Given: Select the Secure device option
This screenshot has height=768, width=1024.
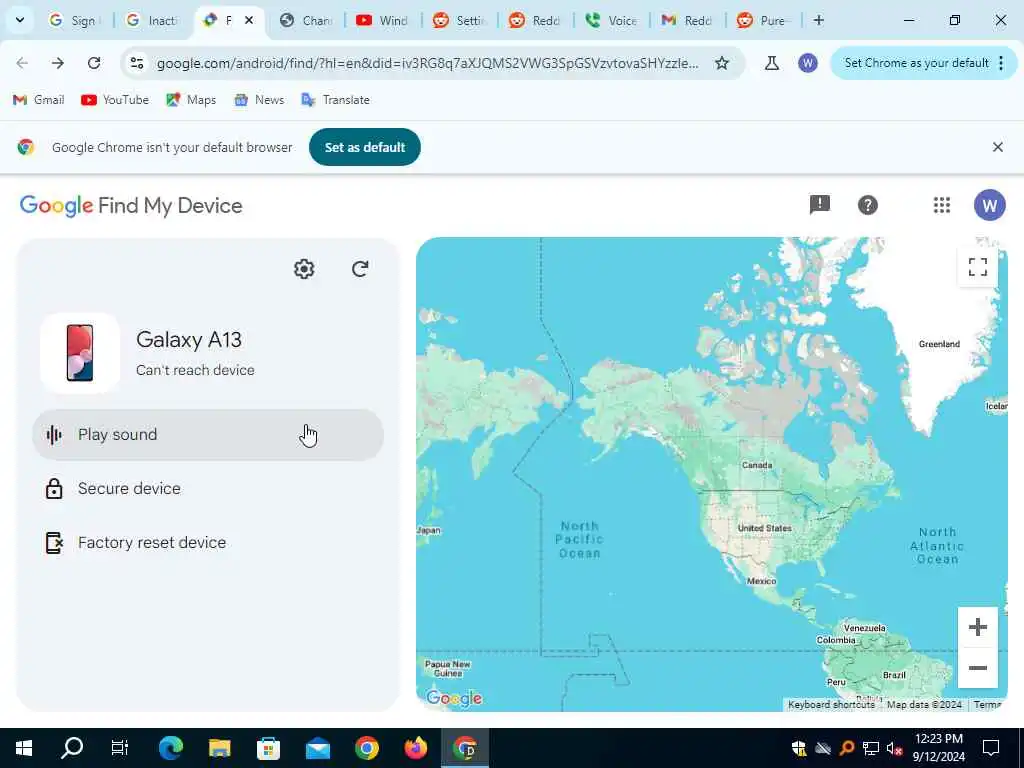Looking at the screenshot, I should (x=208, y=488).
